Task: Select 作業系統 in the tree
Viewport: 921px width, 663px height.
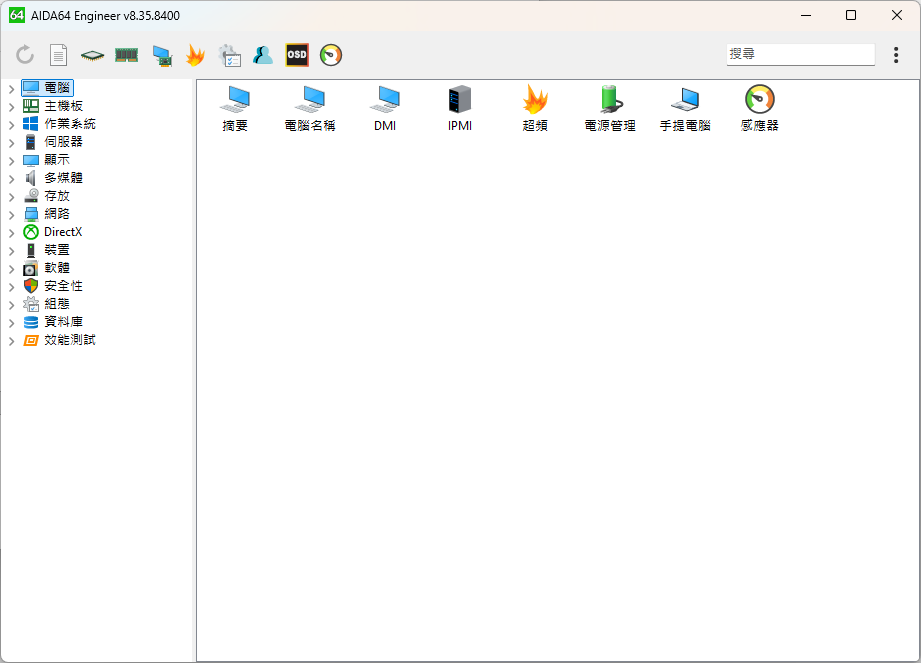Action: tap(59, 124)
